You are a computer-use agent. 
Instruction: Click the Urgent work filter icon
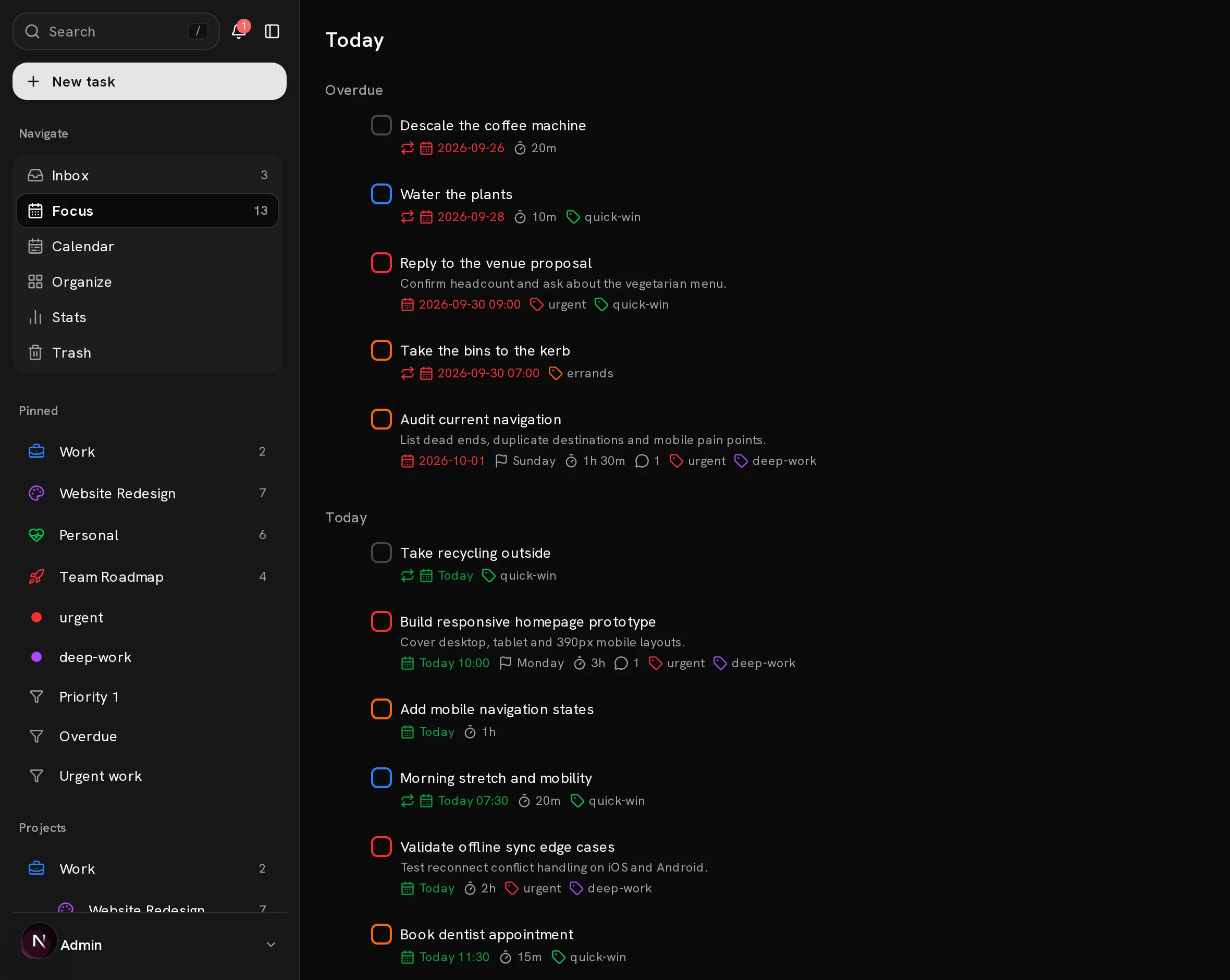36,776
